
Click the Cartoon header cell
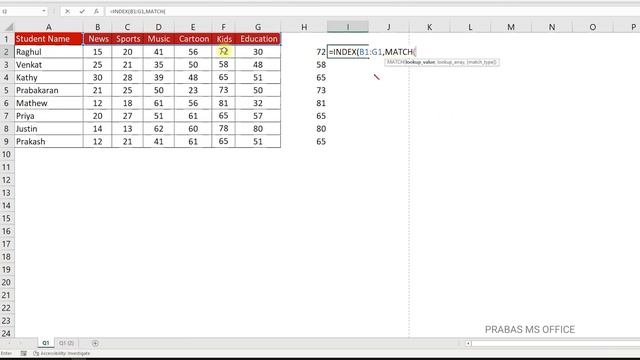coord(193,39)
